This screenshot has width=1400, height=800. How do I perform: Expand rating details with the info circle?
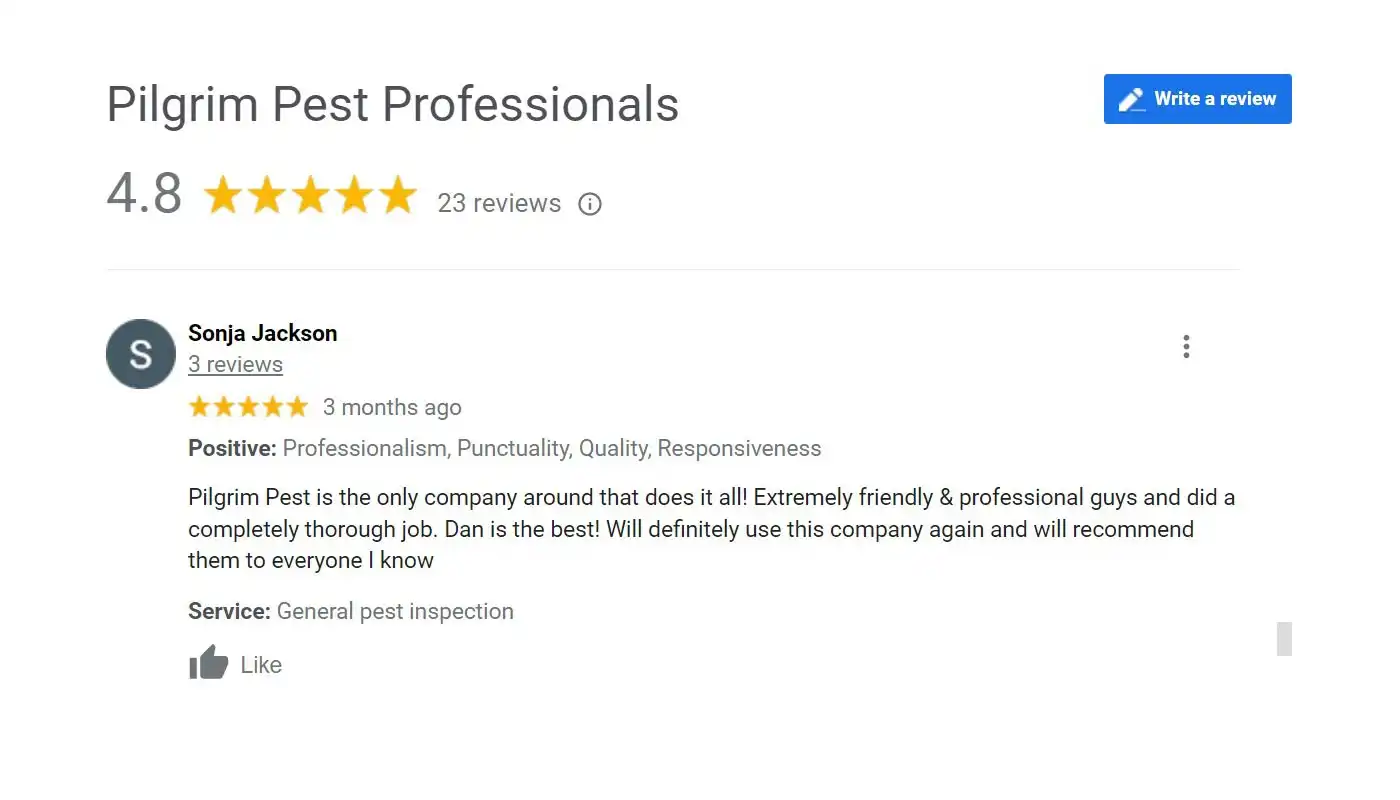[x=590, y=204]
